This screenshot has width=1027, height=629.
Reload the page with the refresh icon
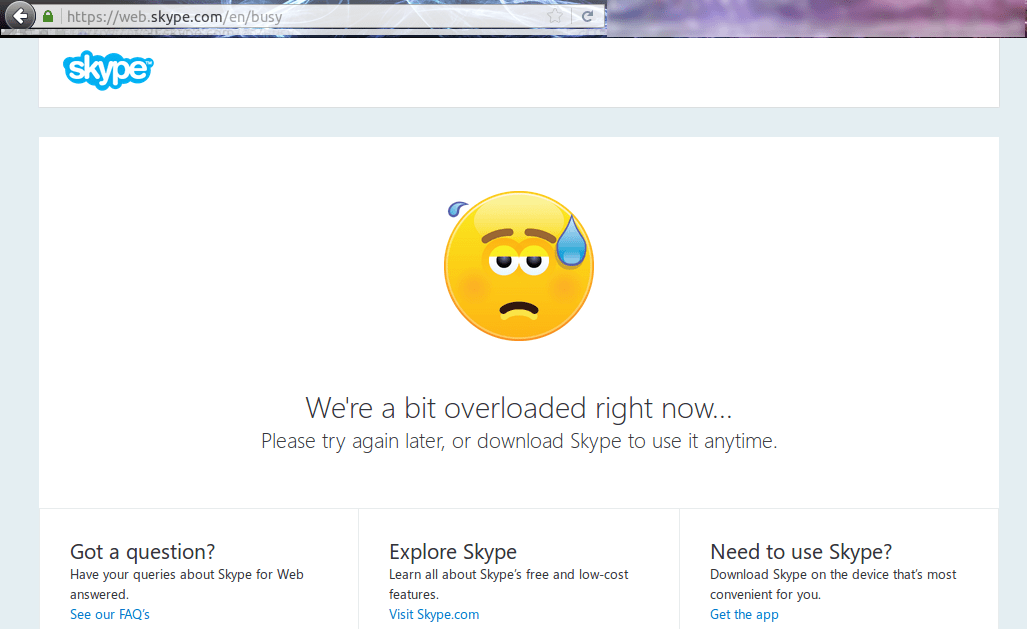[x=588, y=16]
